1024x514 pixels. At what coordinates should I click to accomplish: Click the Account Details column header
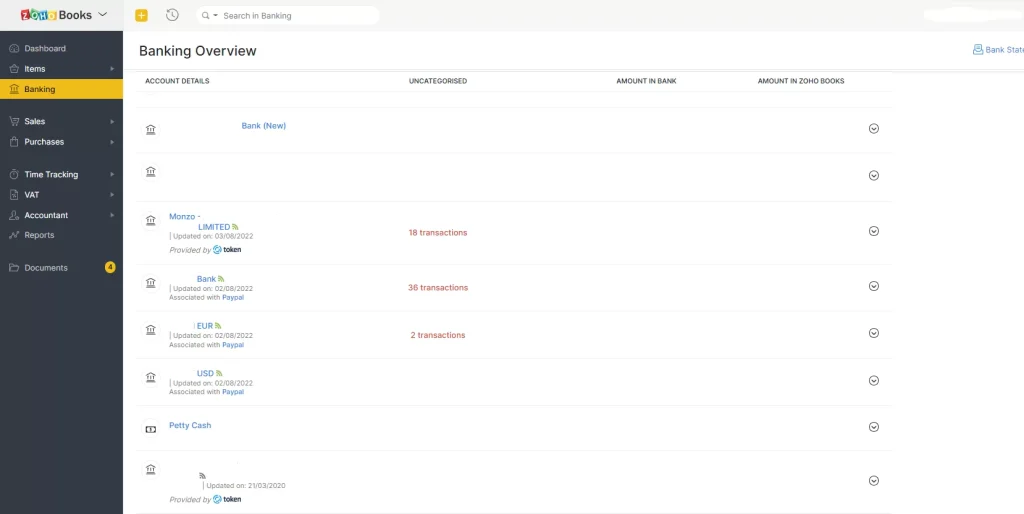click(177, 81)
